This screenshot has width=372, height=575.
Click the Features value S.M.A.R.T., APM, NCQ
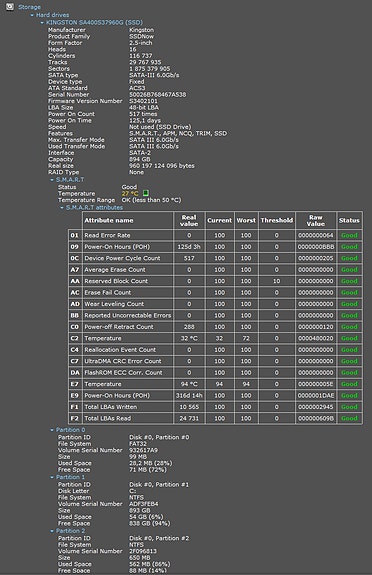(x=178, y=133)
